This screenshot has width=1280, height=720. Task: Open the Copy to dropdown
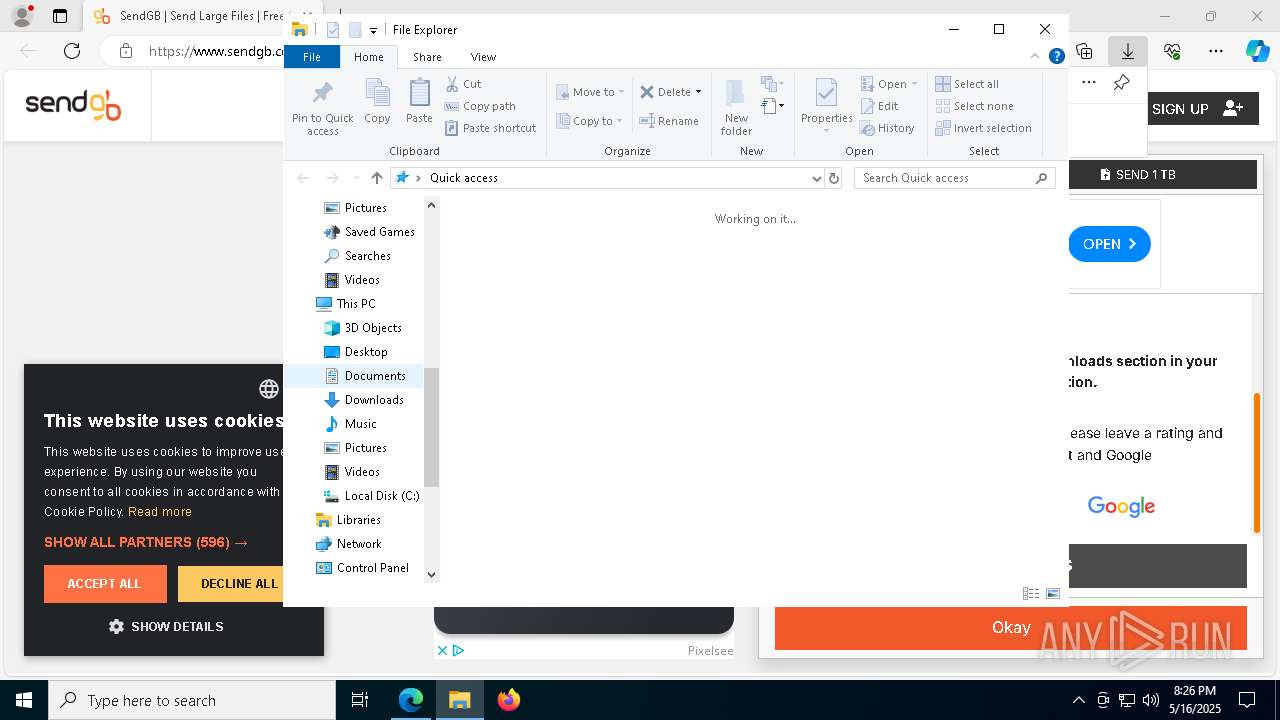[590, 121]
